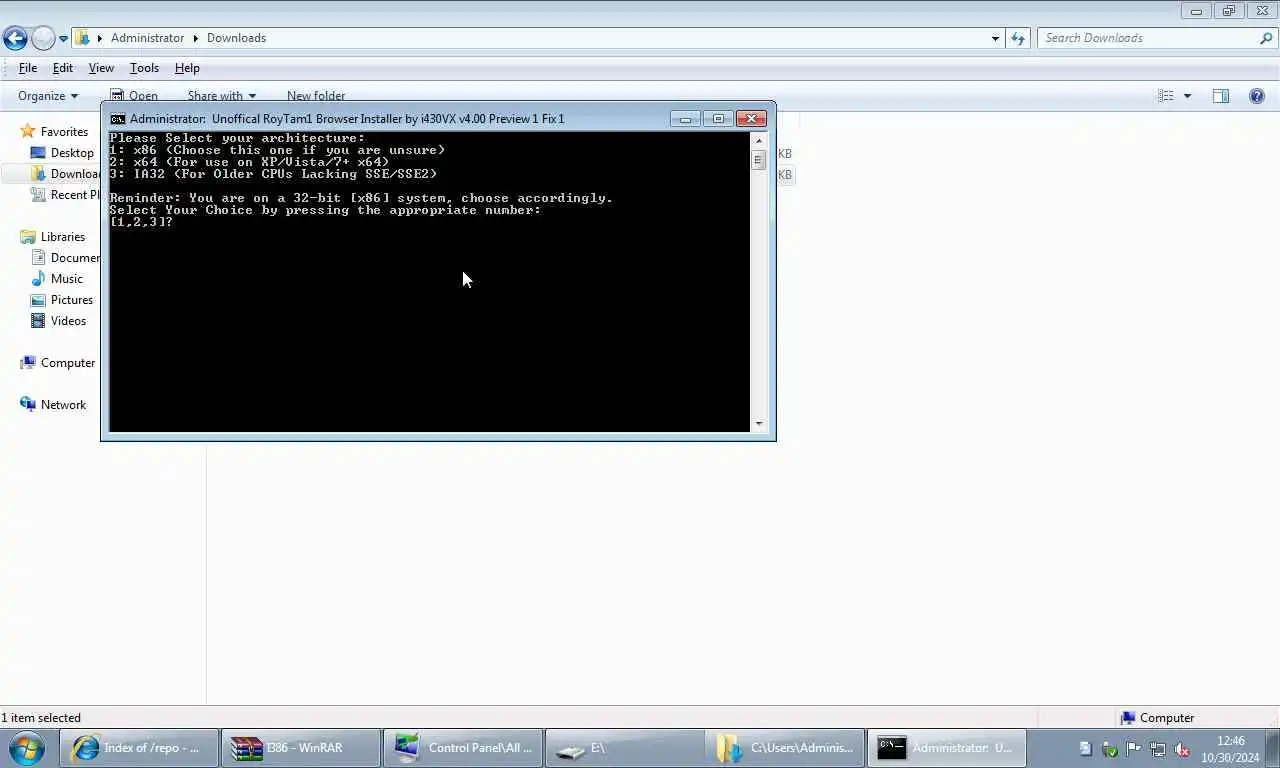
Task: Click console scrollbar down arrow
Action: pos(758,424)
